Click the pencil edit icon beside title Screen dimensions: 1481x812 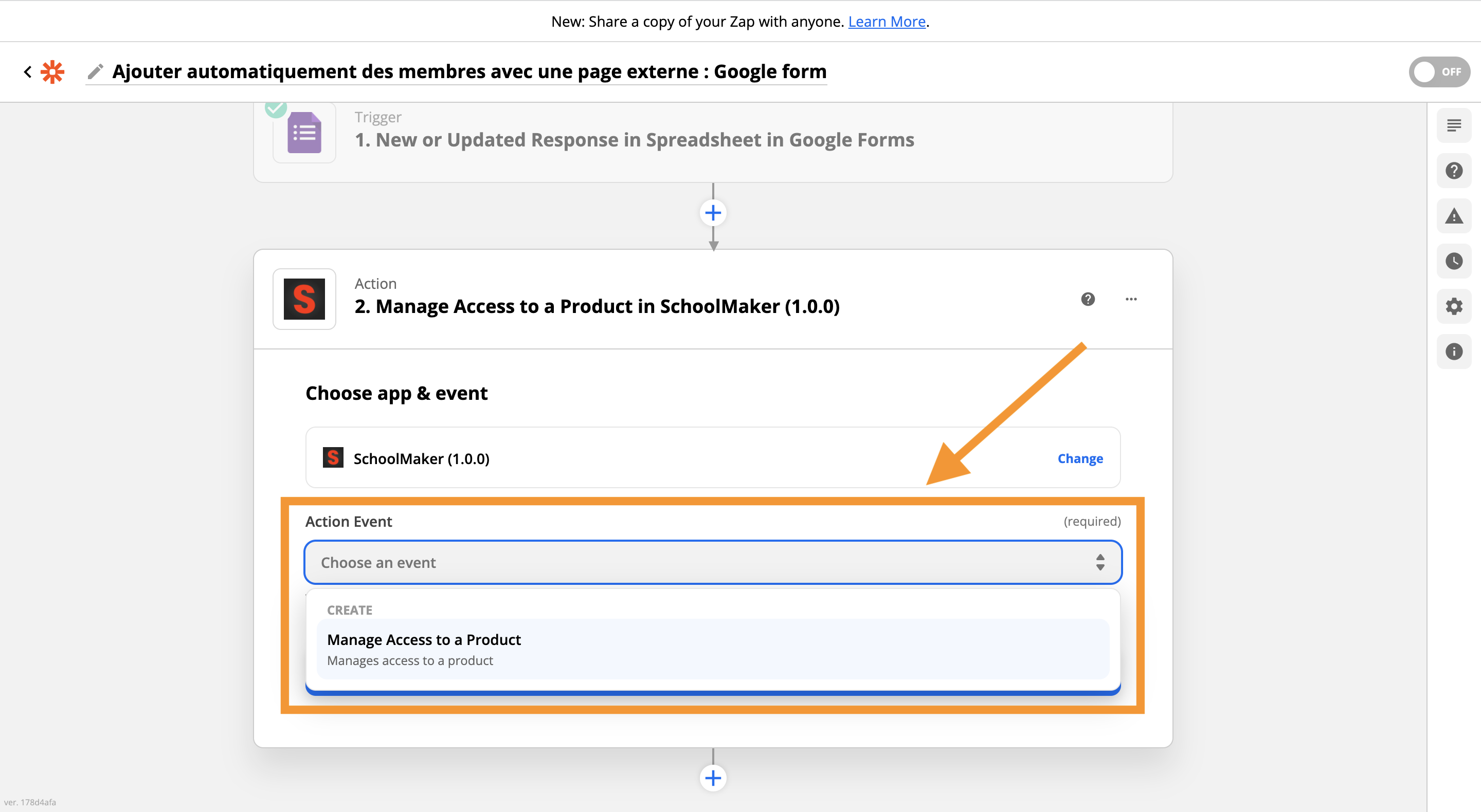(x=96, y=72)
